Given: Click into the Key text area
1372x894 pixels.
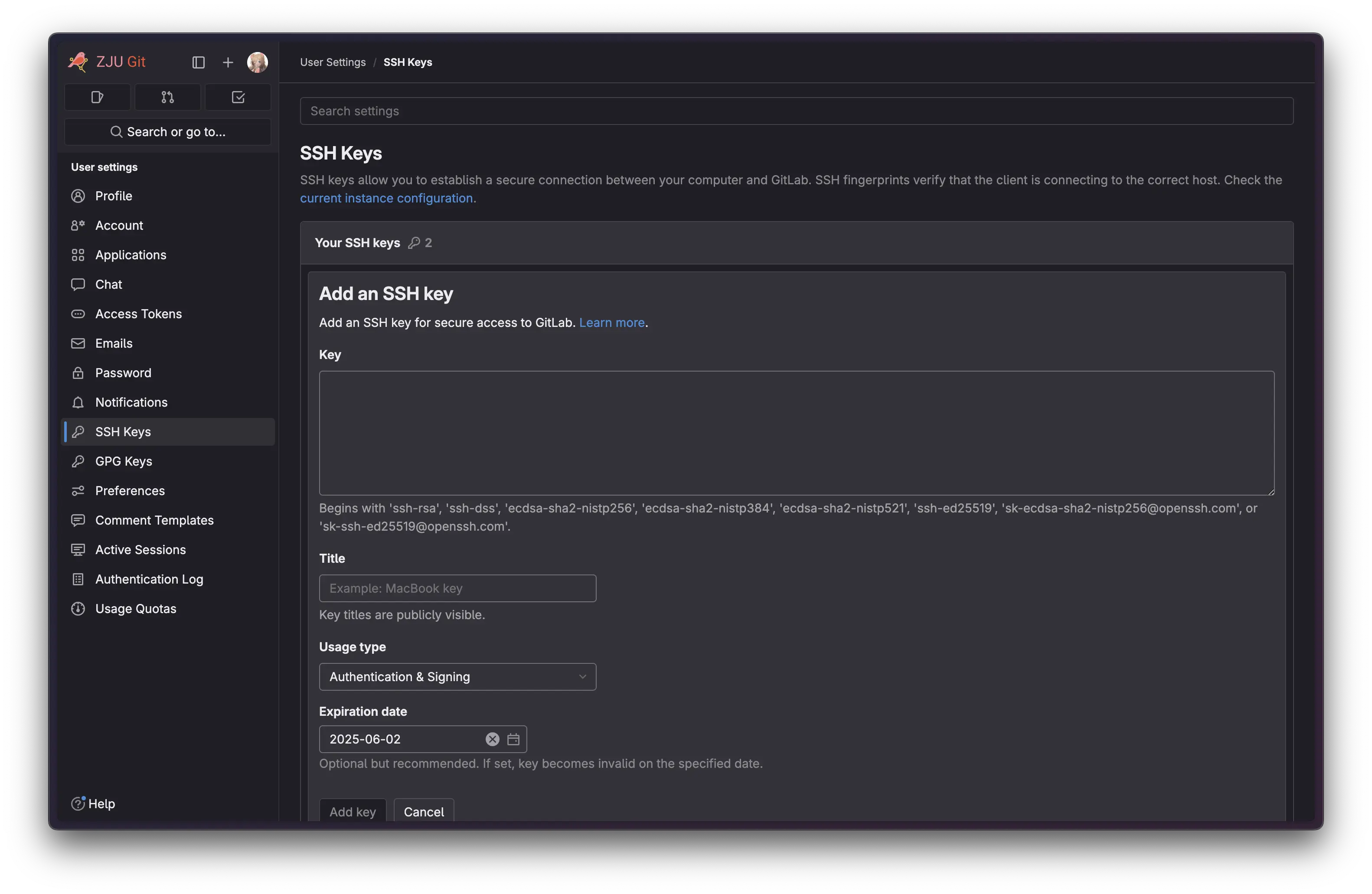Looking at the screenshot, I should (x=796, y=433).
